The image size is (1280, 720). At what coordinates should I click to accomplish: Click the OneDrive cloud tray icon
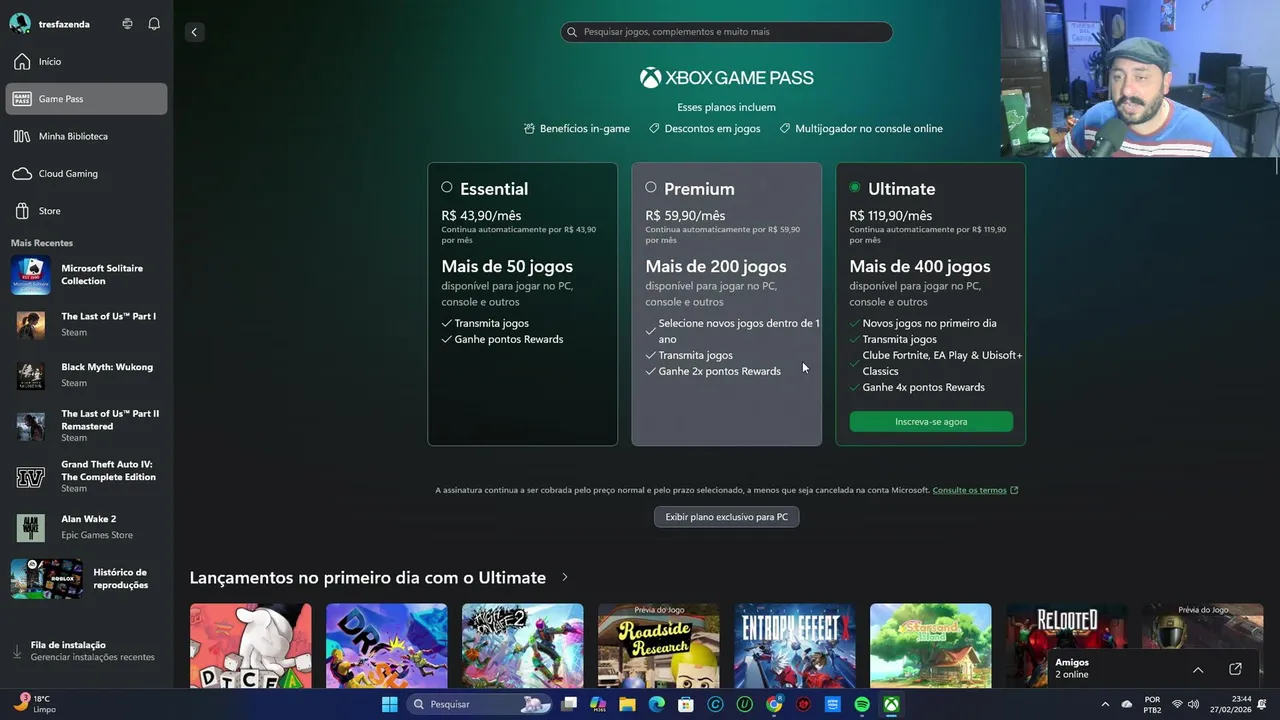click(x=1127, y=704)
